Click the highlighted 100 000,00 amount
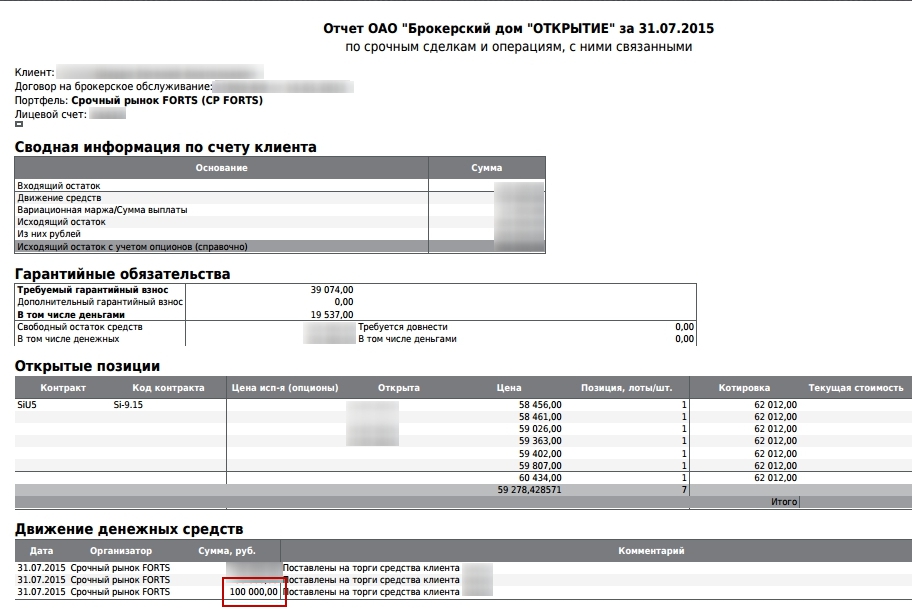The height and width of the screenshot is (616, 912). point(254,592)
